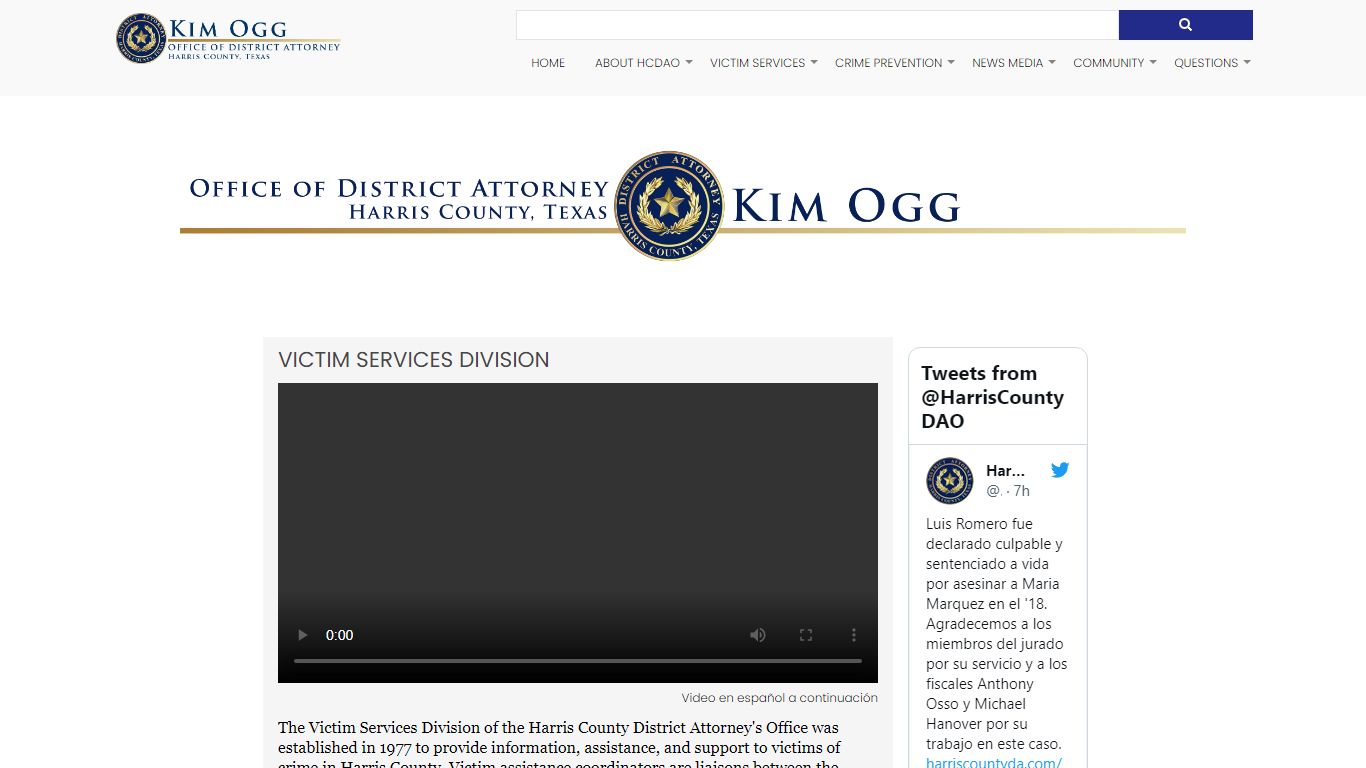Viewport: 1366px width, 768px height.
Task: Play the Victim Services video
Action: point(302,635)
